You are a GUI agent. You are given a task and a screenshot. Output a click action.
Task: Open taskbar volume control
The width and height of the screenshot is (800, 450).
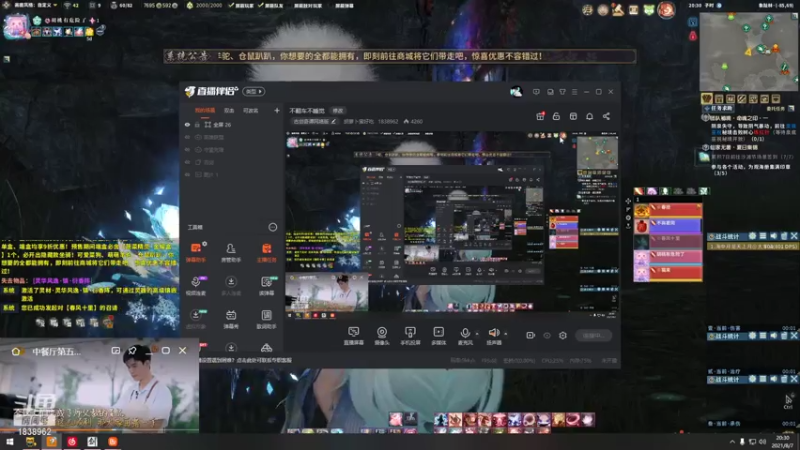pyautogui.click(x=762, y=442)
